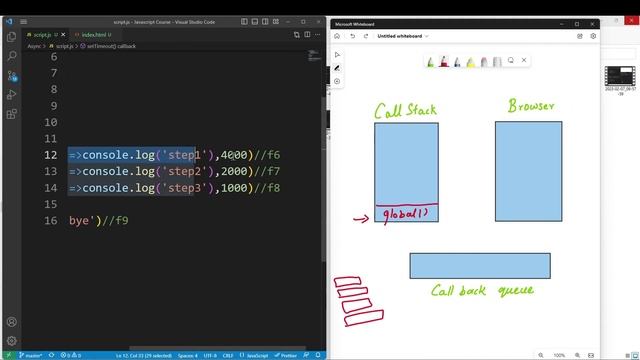Screen dimensions: 640x360
Task: Open the Extensions view in VS Code
Action: click(x=12, y=114)
